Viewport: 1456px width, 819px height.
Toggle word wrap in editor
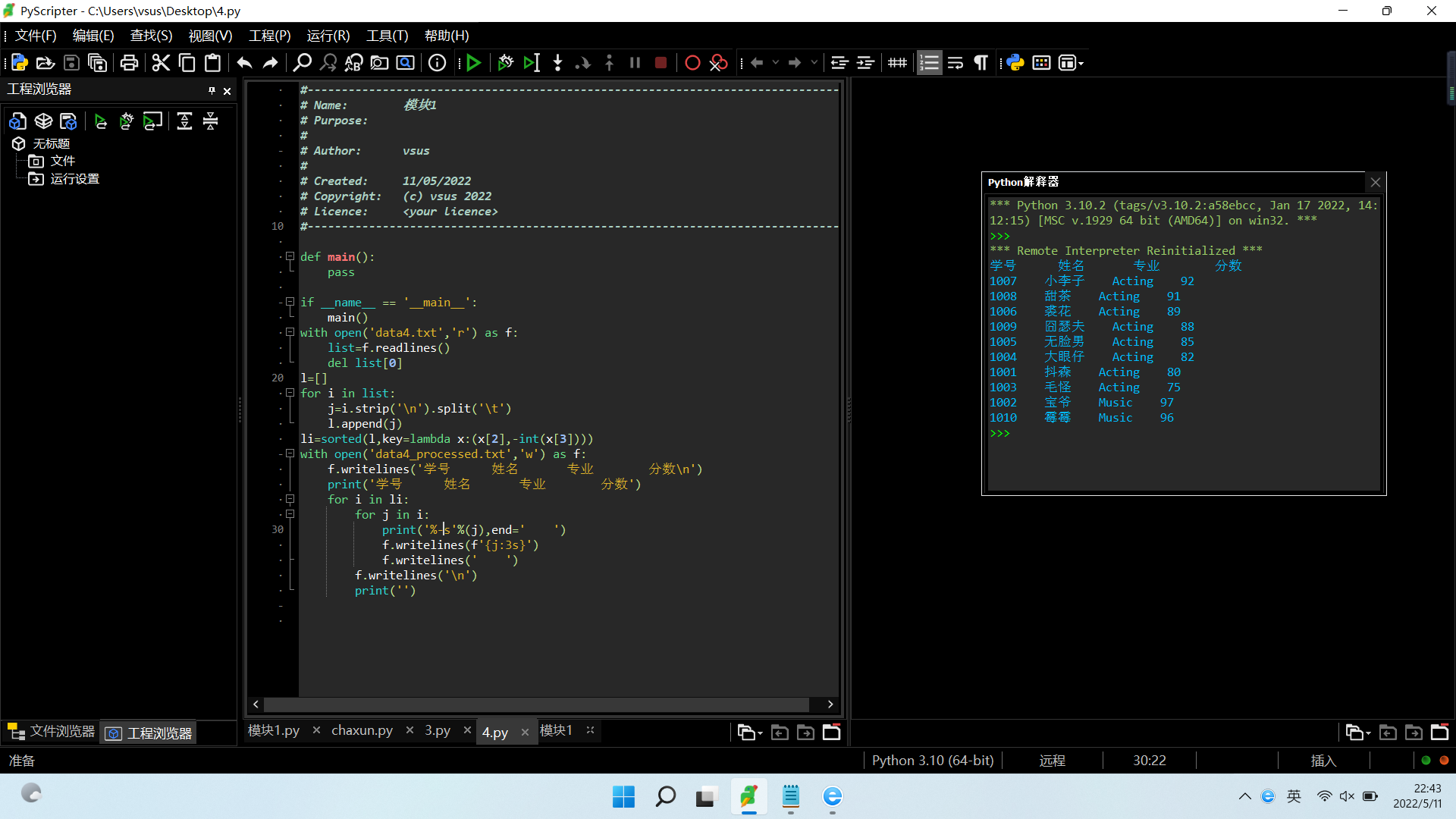coord(955,63)
